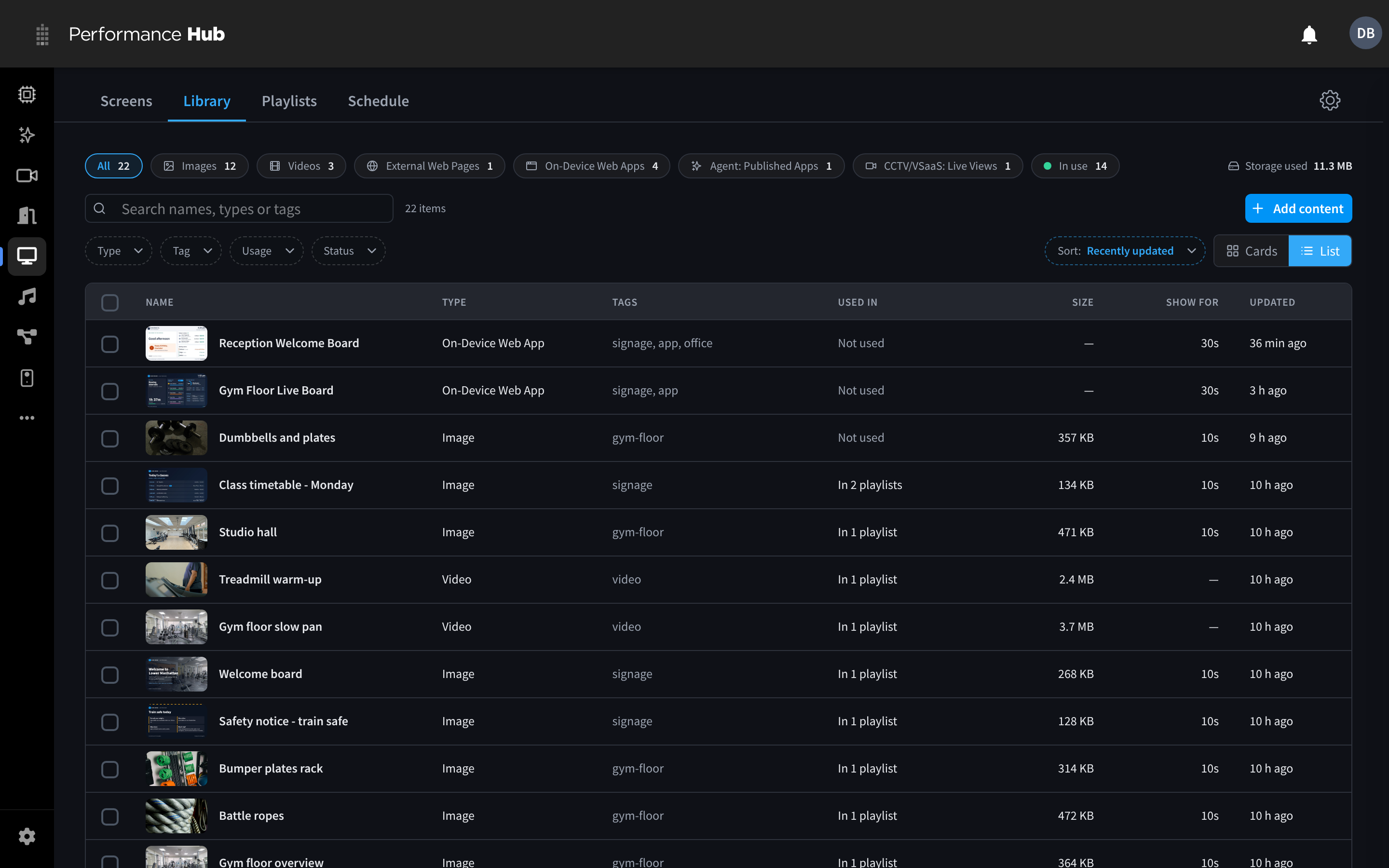Click the Bumper plates rack thumbnail
The width and height of the screenshot is (1389, 868).
pyautogui.click(x=176, y=769)
